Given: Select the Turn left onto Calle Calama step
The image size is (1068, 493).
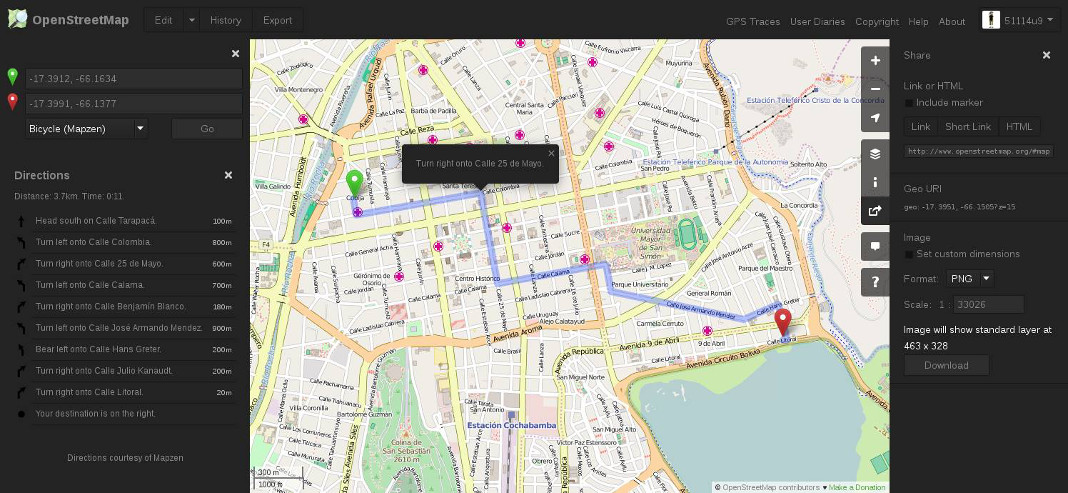Looking at the screenshot, I should (125, 285).
